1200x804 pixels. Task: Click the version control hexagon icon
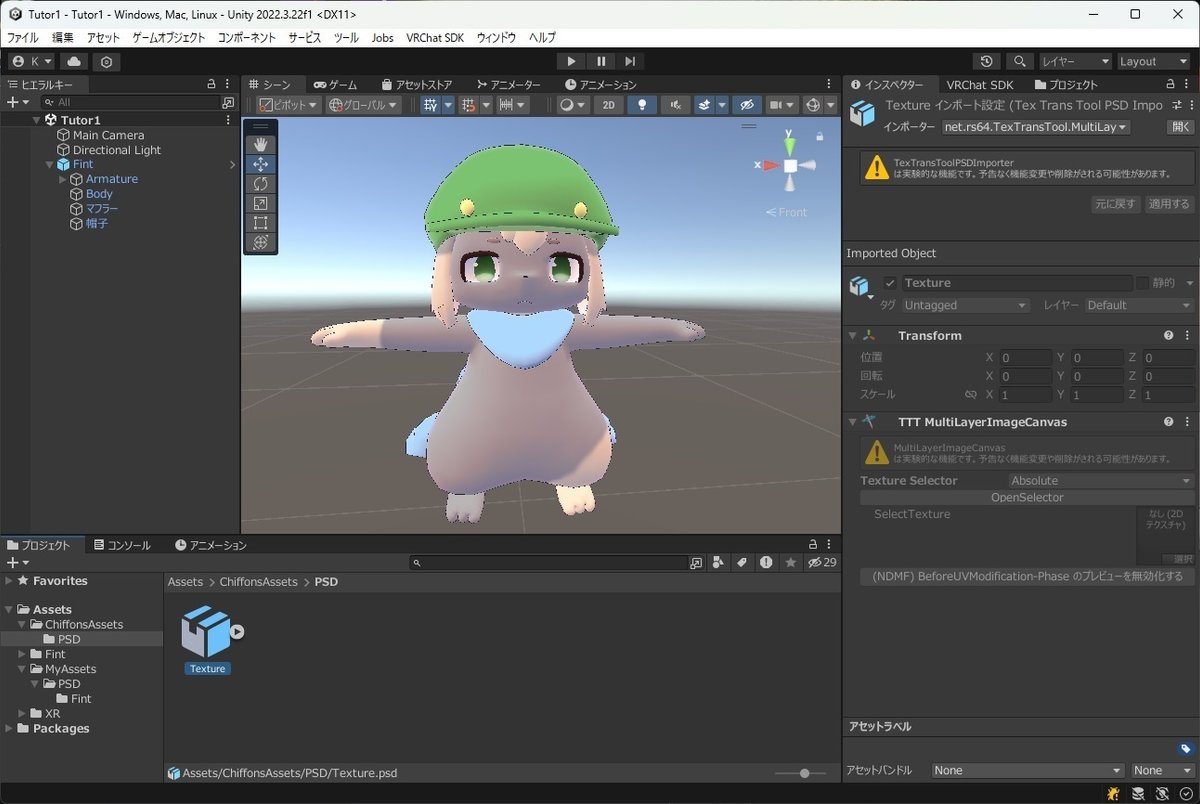[106, 61]
